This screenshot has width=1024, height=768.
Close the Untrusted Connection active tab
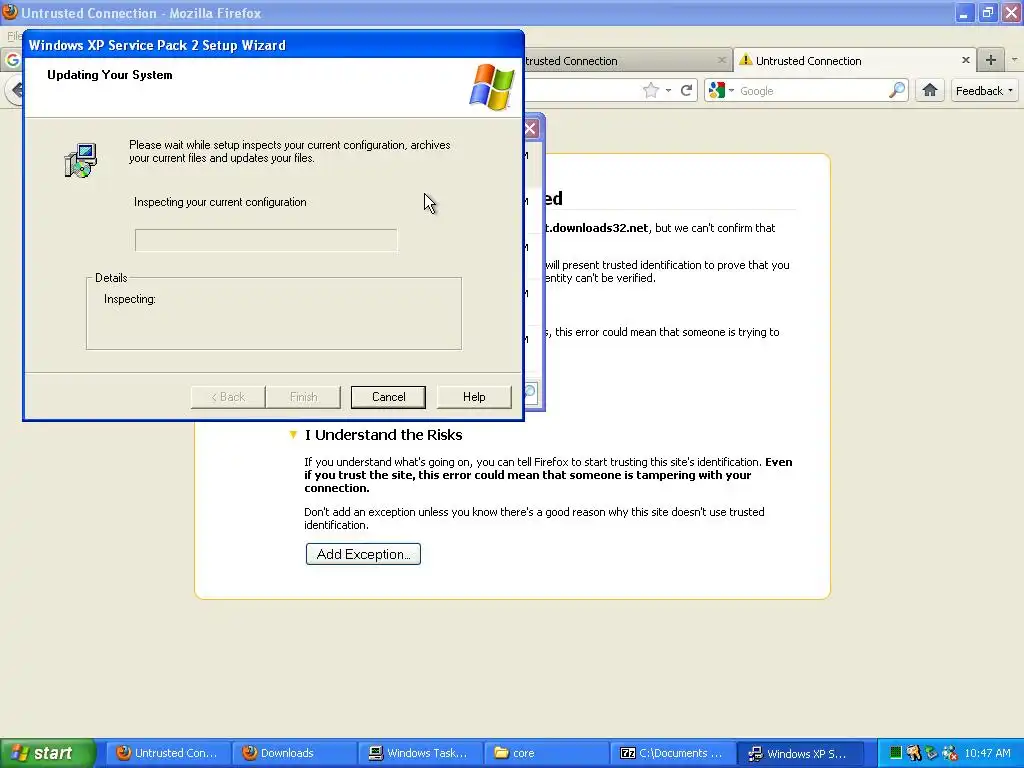click(966, 60)
